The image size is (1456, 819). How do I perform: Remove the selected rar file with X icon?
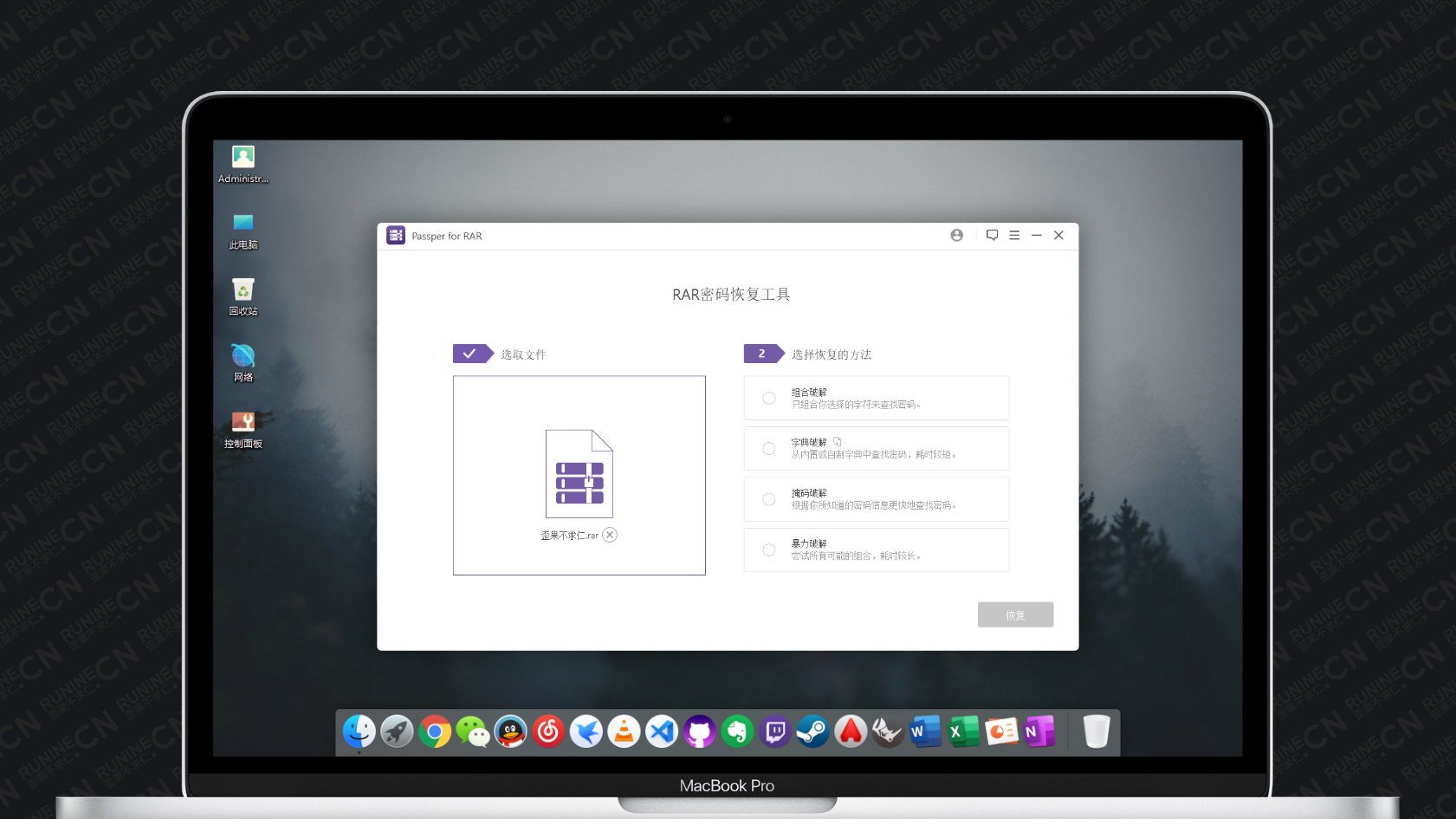pyautogui.click(x=610, y=535)
